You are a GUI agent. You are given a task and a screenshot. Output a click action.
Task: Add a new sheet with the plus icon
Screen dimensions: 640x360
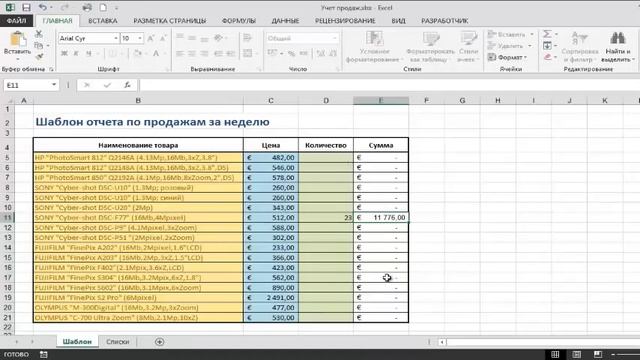click(160, 342)
